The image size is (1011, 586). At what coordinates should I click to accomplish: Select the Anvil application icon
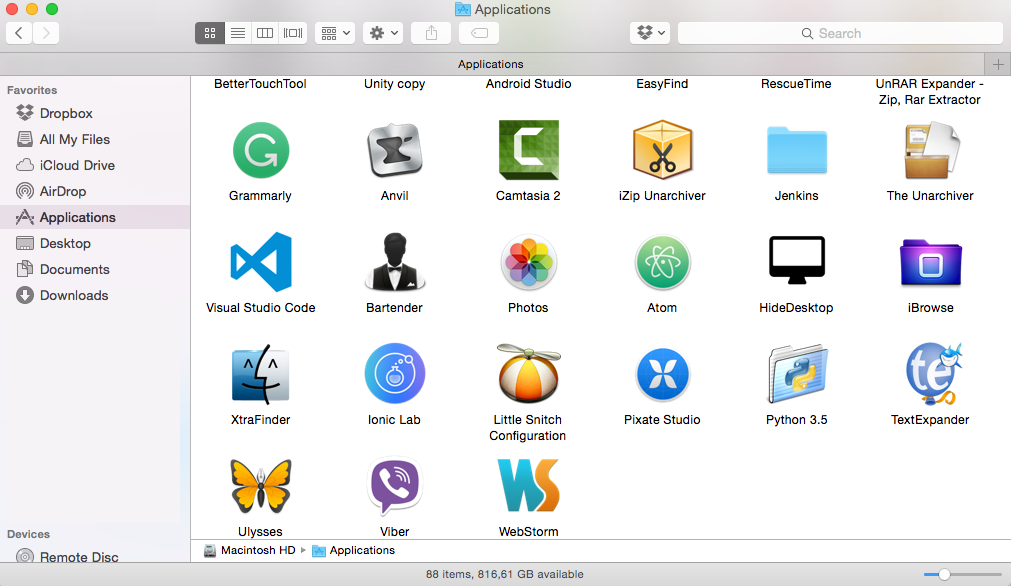pyautogui.click(x=395, y=150)
